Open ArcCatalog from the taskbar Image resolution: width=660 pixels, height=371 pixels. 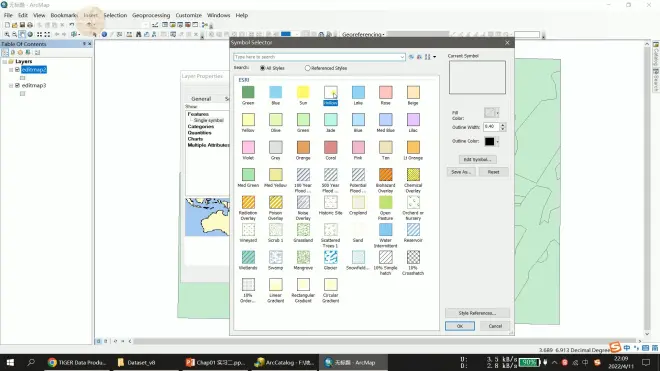[x=285, y=362]
